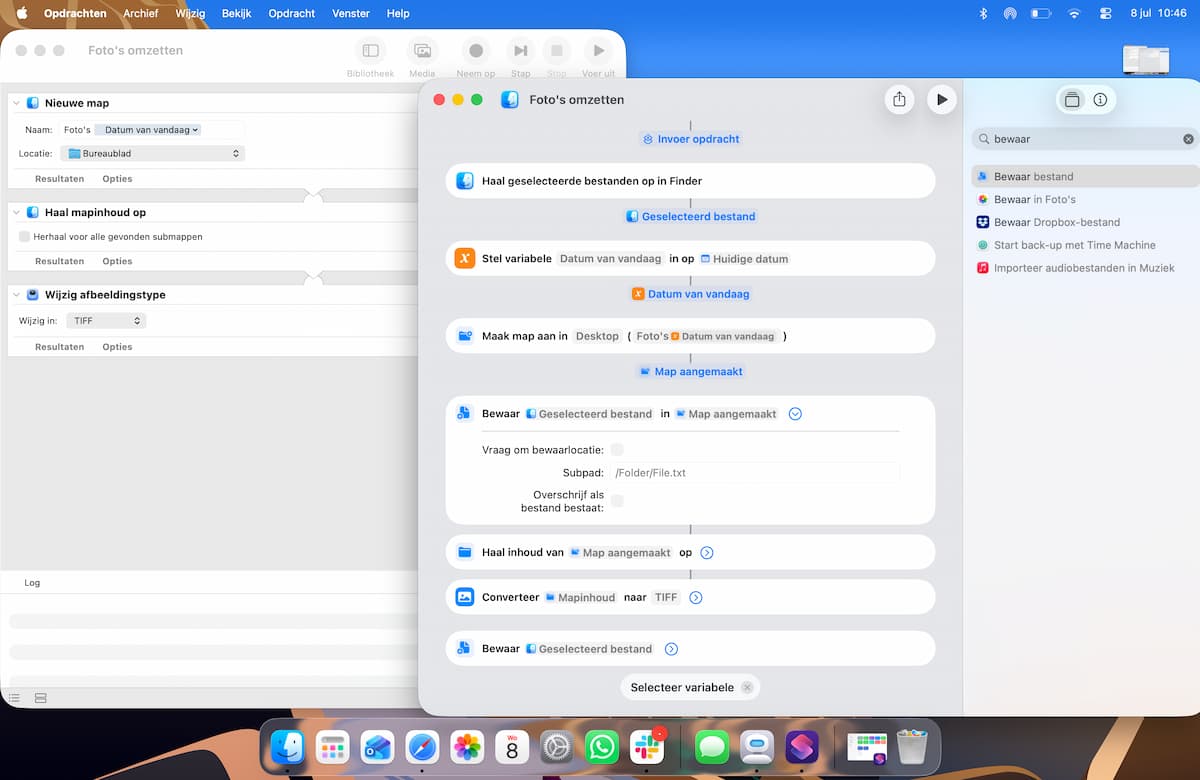Open shortcut details info icon
1200x780 pixels.
pyautogui.click(x=1100, y=100)
